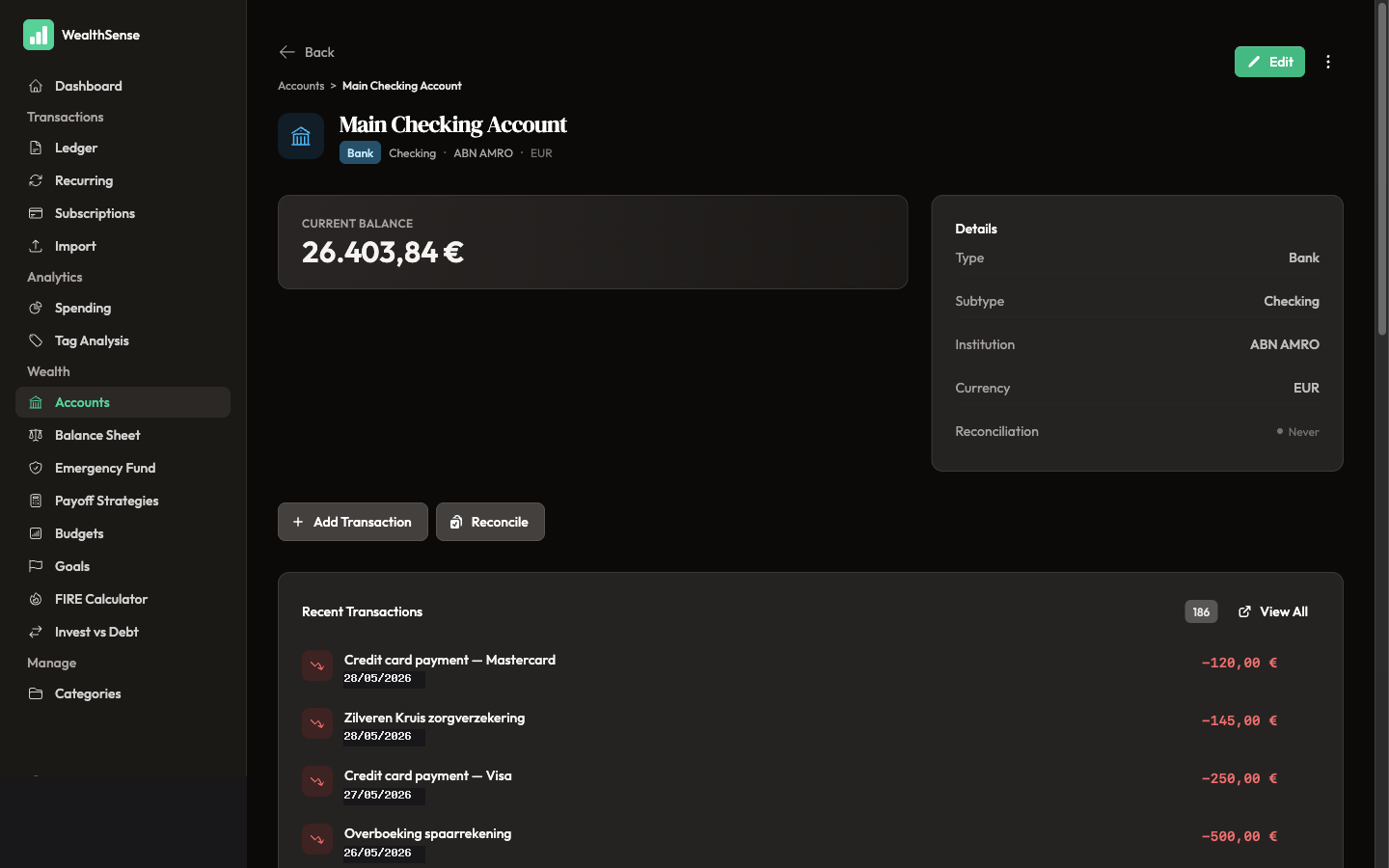Click the FIRE Calculator flame icon
This screenshot has width=1389, height=868.
pos(36,599)
